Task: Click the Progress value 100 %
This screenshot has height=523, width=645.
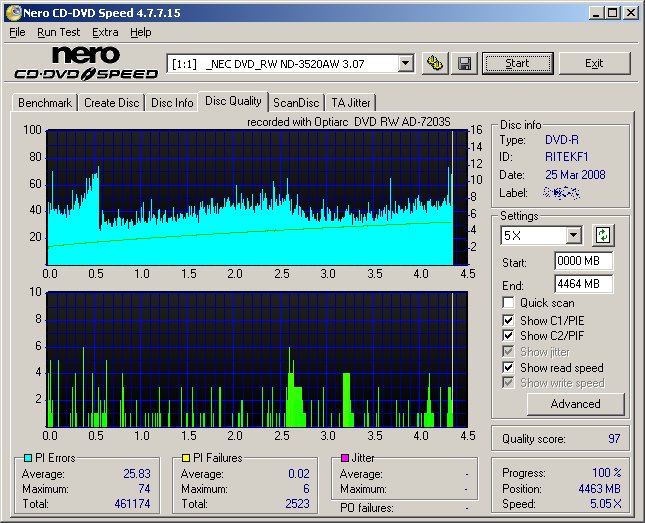Action: coord(607,472)
